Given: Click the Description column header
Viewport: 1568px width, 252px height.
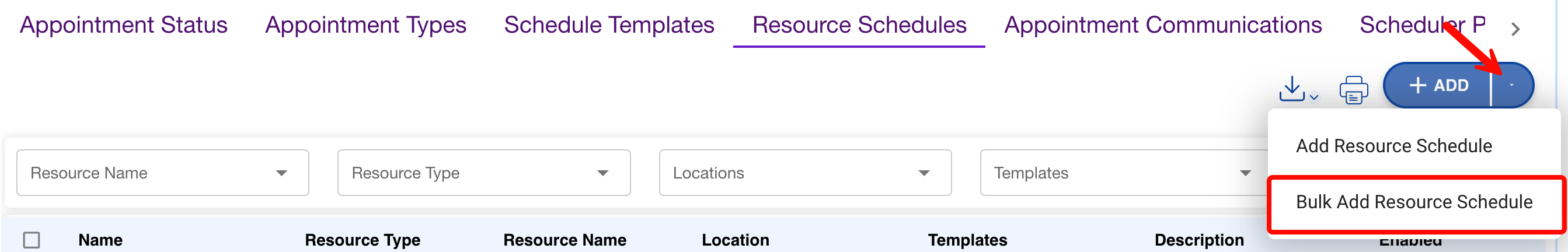Looking at the screenshot, I should point(1198,240).
